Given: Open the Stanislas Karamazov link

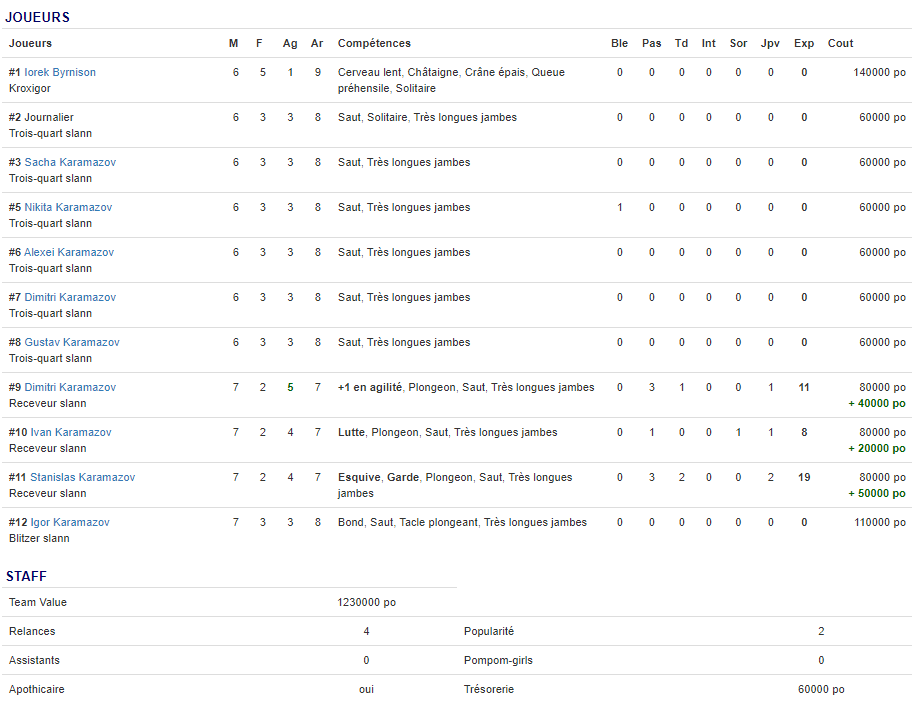Looking at the screenshot, I should tap(82, 477).
